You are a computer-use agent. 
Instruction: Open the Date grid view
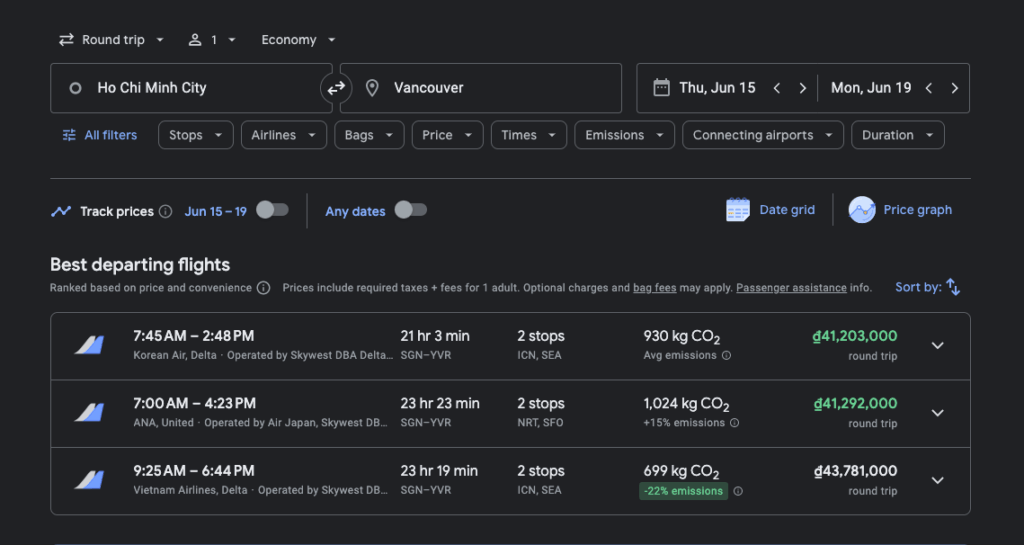771,210
